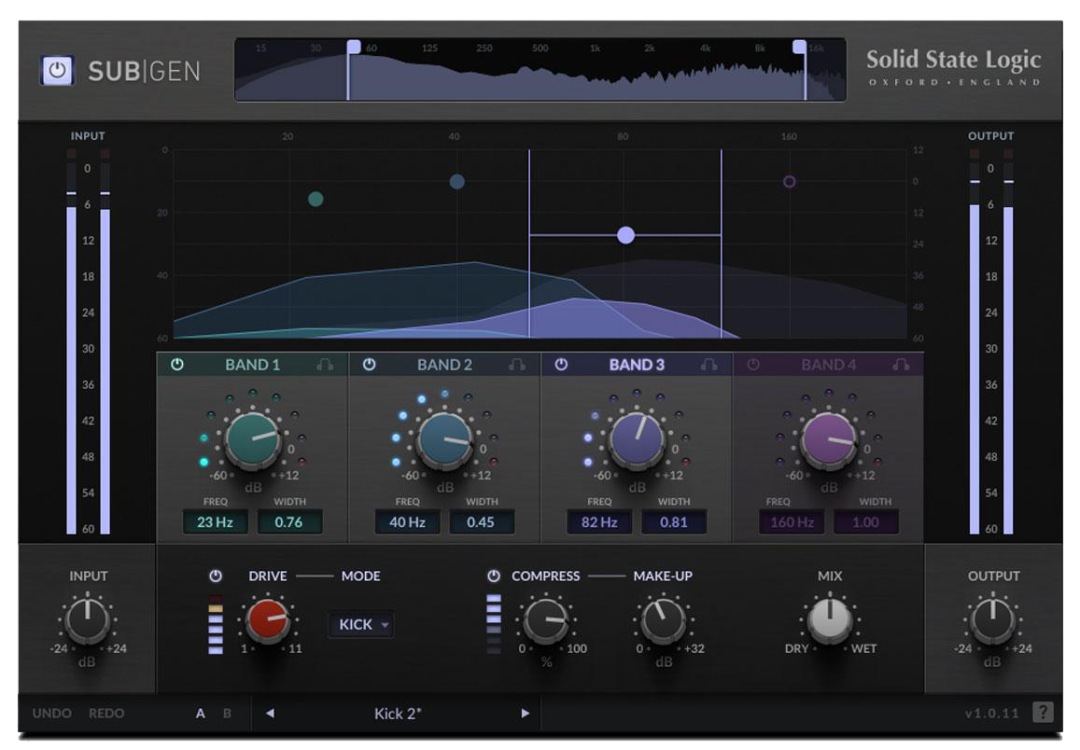Solo Band 1 with headphone icon
The image size is (1080, 750).
click(x=325, y=365)
